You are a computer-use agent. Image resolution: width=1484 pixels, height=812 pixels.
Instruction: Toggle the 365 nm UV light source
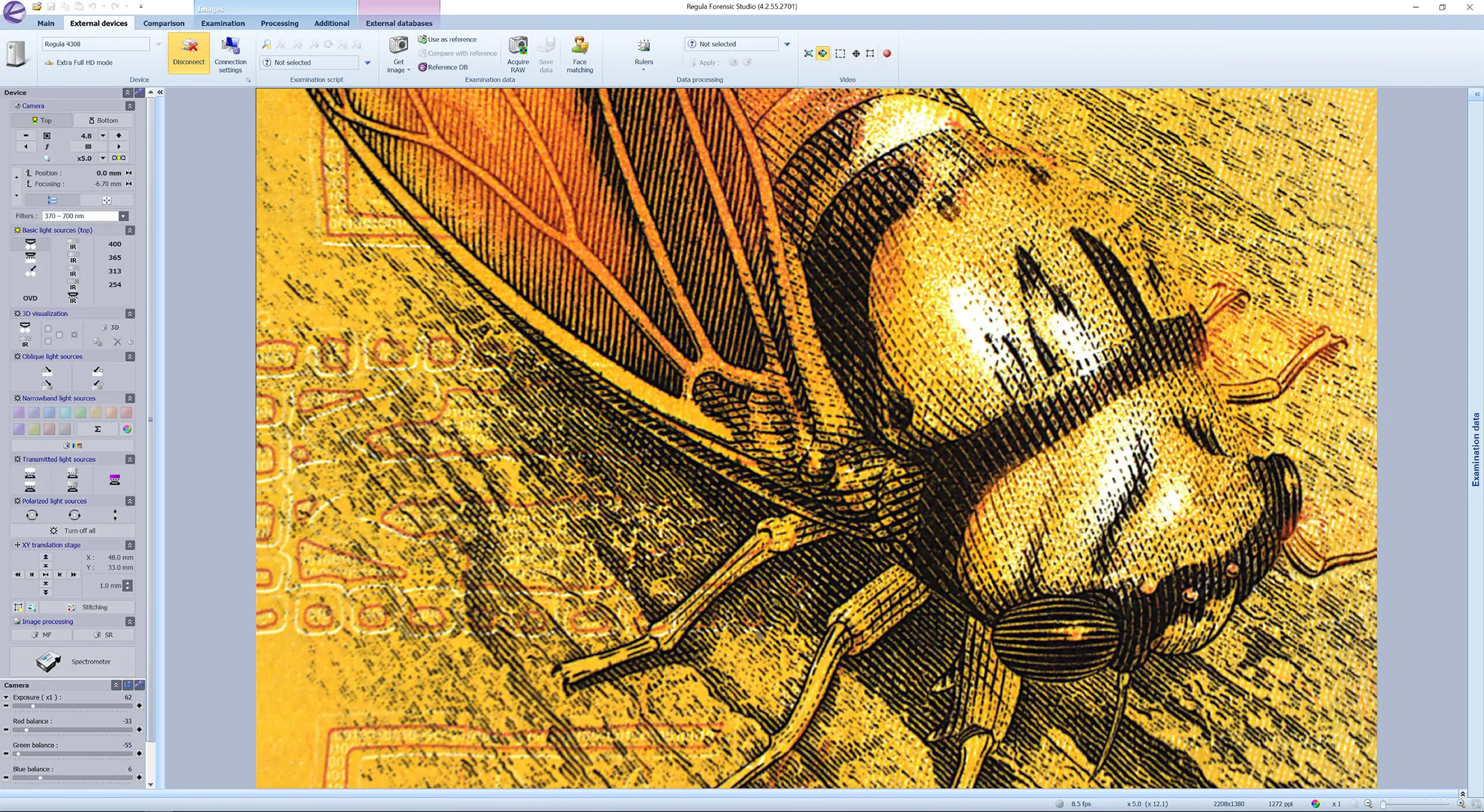pyautogui.click(x=115, y=257)
